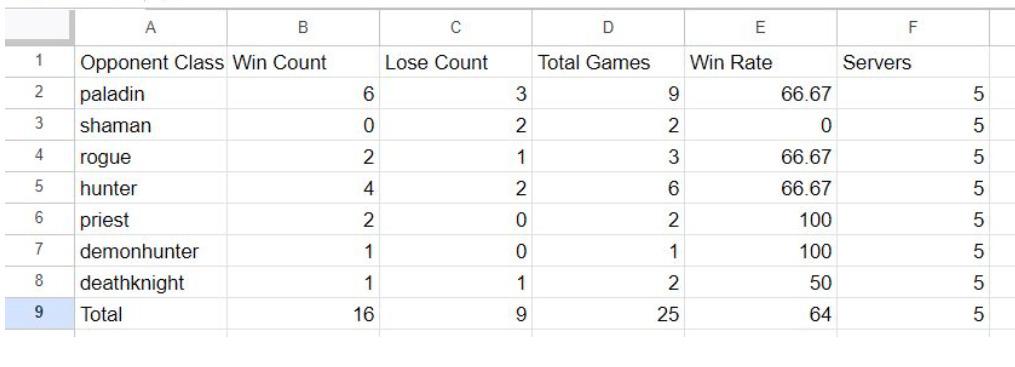Select the Servers header cell
The height and width of the screenshot is (367, 1015).
913,62
